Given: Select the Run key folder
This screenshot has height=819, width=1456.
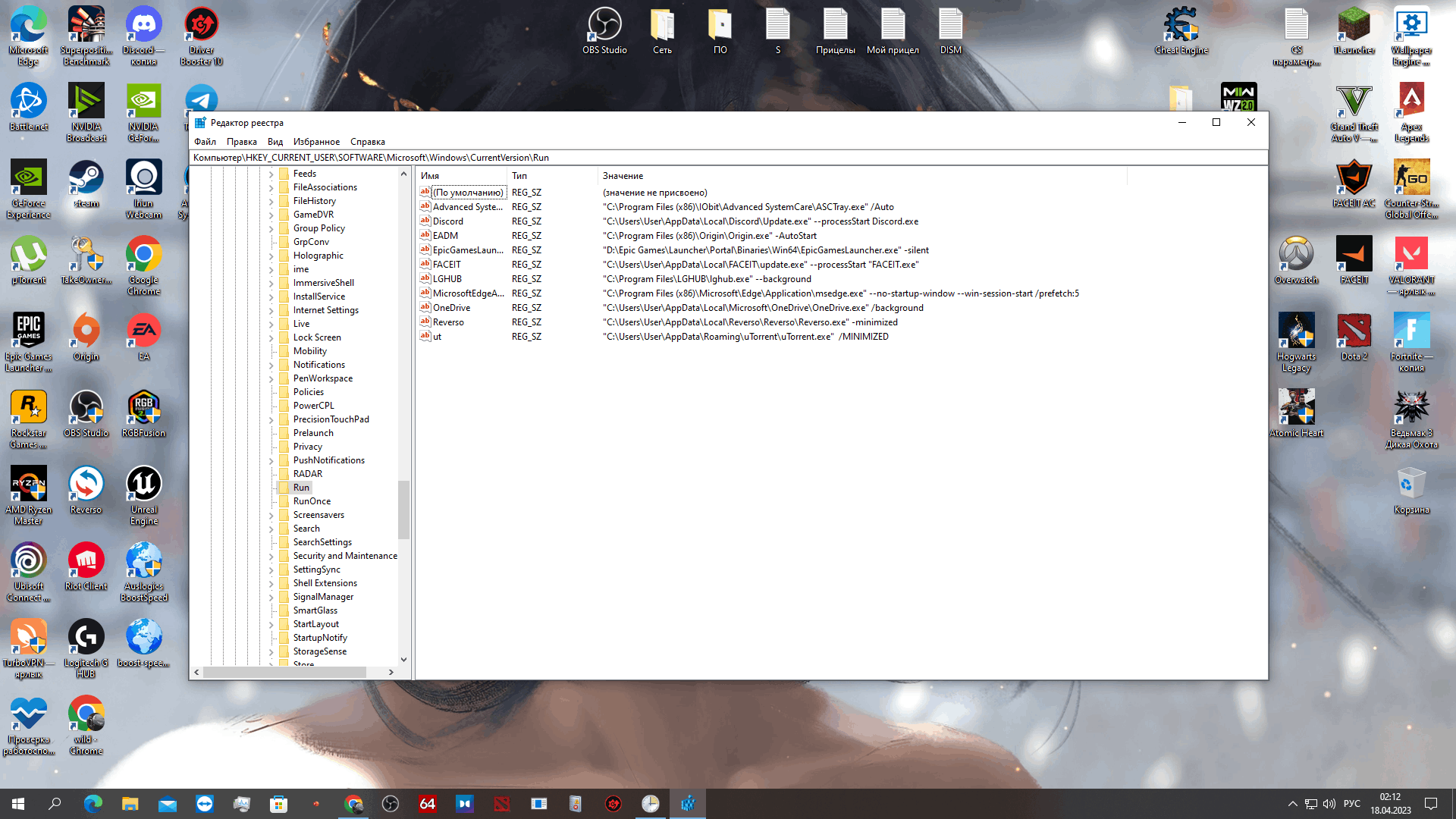Looking at the screenshot, I should 301,488.
